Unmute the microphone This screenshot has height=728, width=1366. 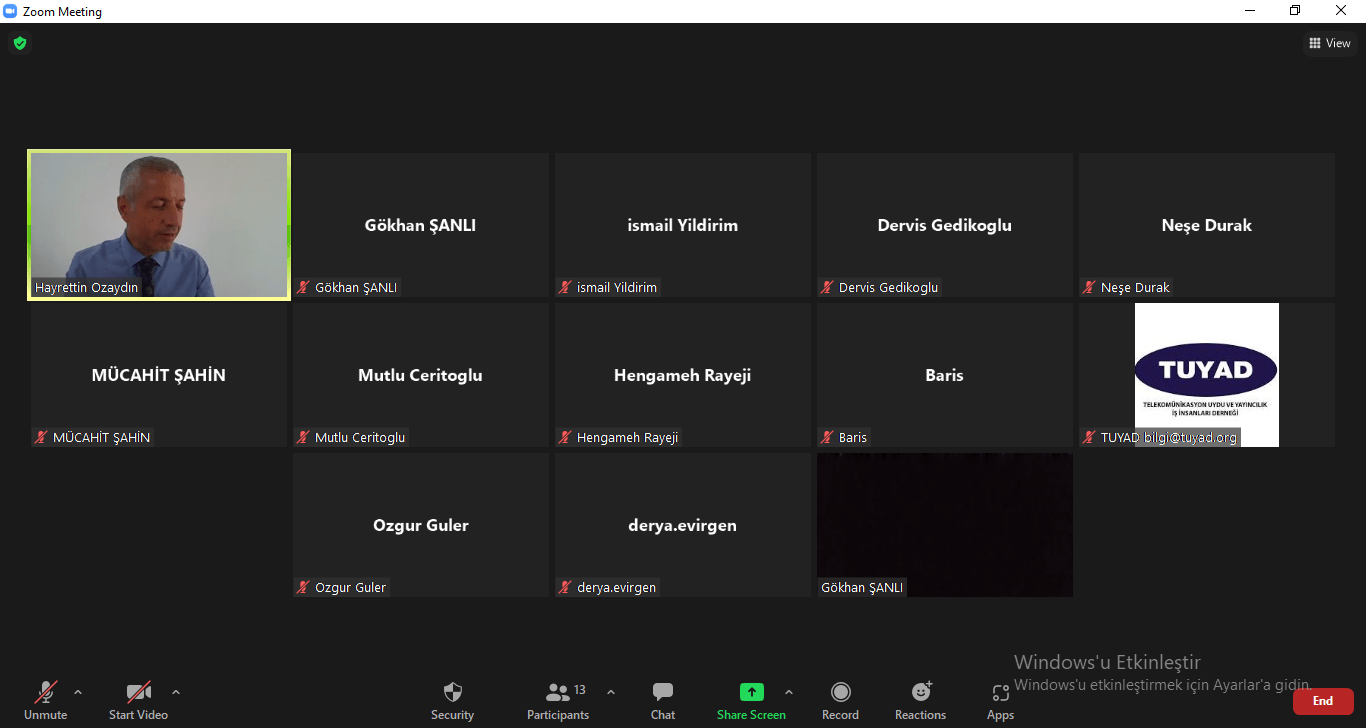coord(45,693)
